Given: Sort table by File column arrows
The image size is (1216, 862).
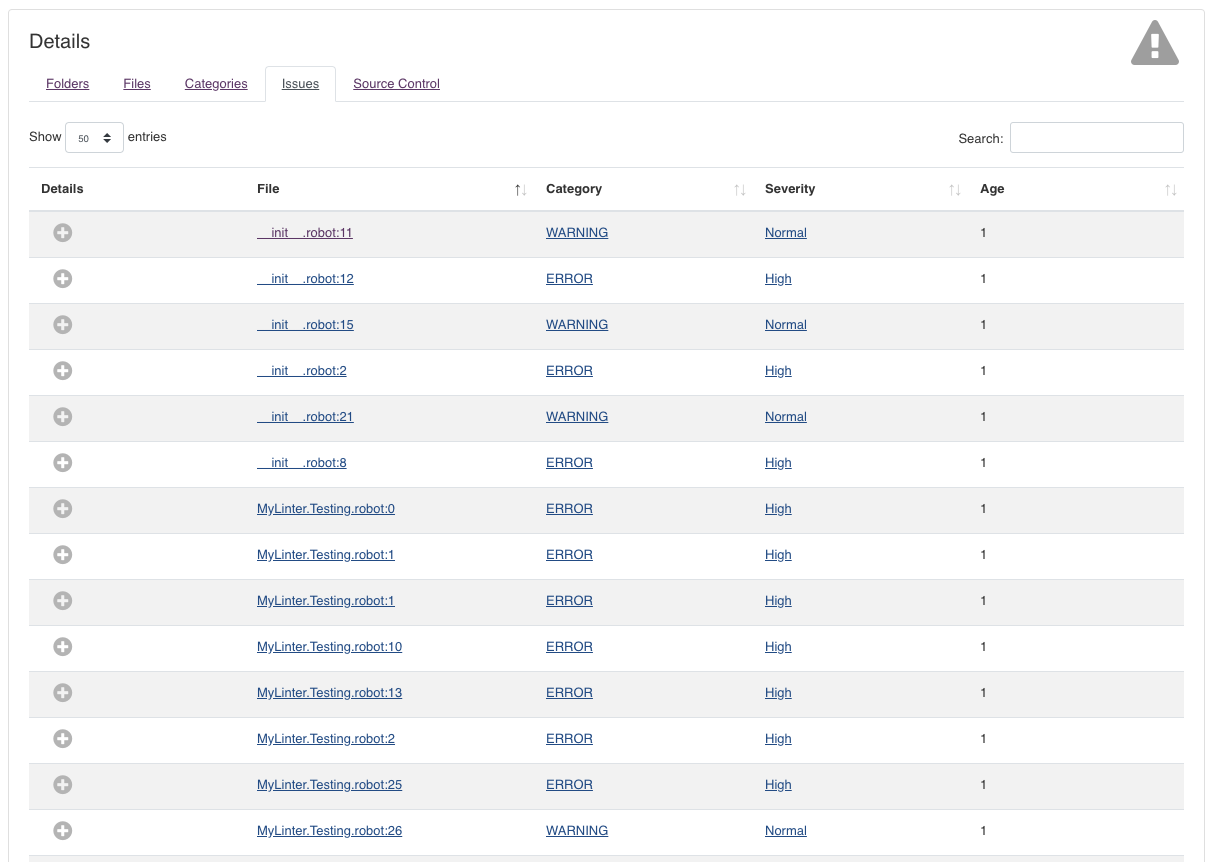Looking at the screenshot, I should (x=520, y=189).
